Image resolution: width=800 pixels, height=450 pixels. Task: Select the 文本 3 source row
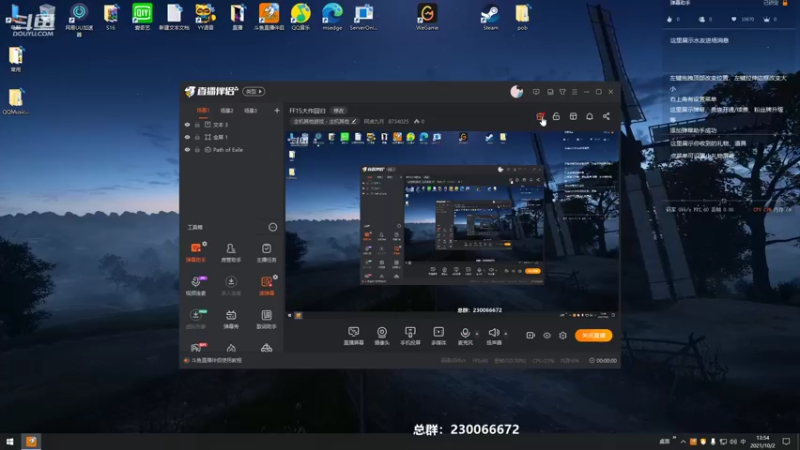point(232,124)
